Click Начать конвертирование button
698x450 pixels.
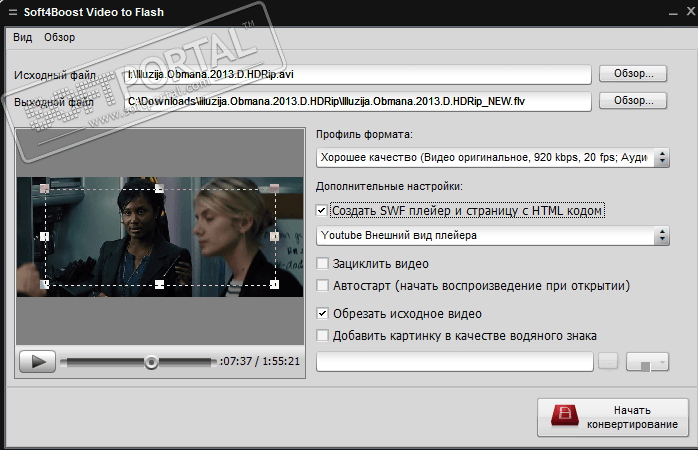click(x=613, y=417)
